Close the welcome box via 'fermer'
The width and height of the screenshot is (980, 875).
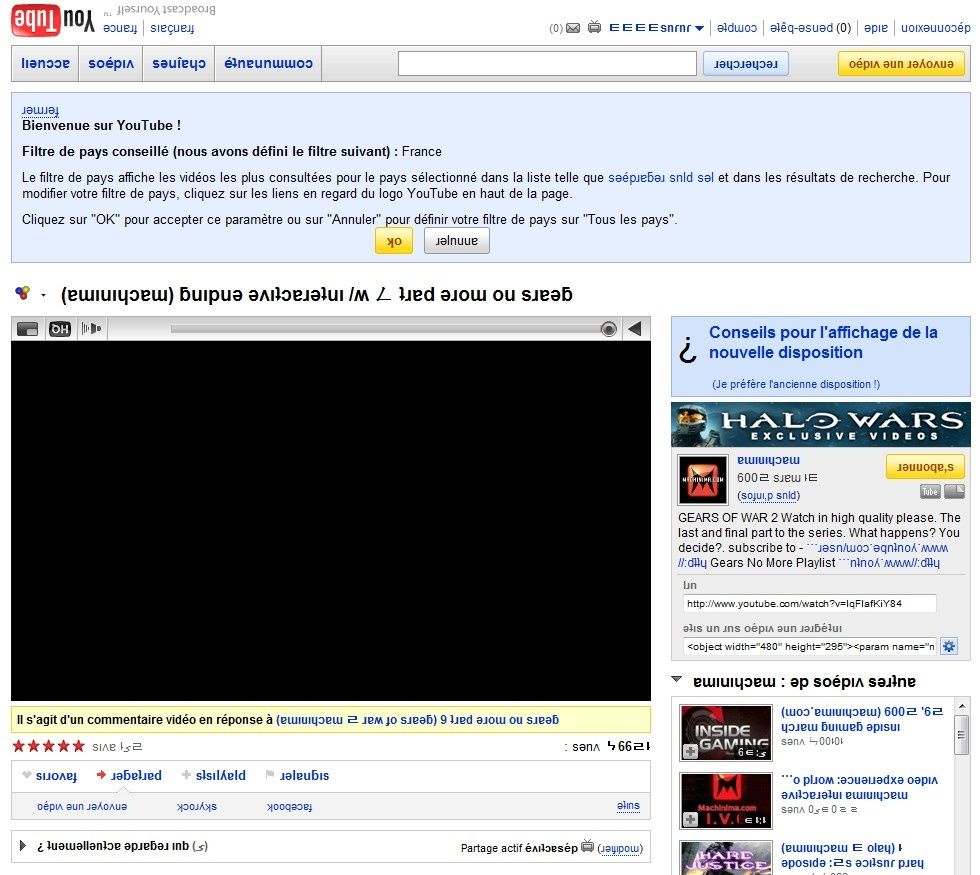40,110
